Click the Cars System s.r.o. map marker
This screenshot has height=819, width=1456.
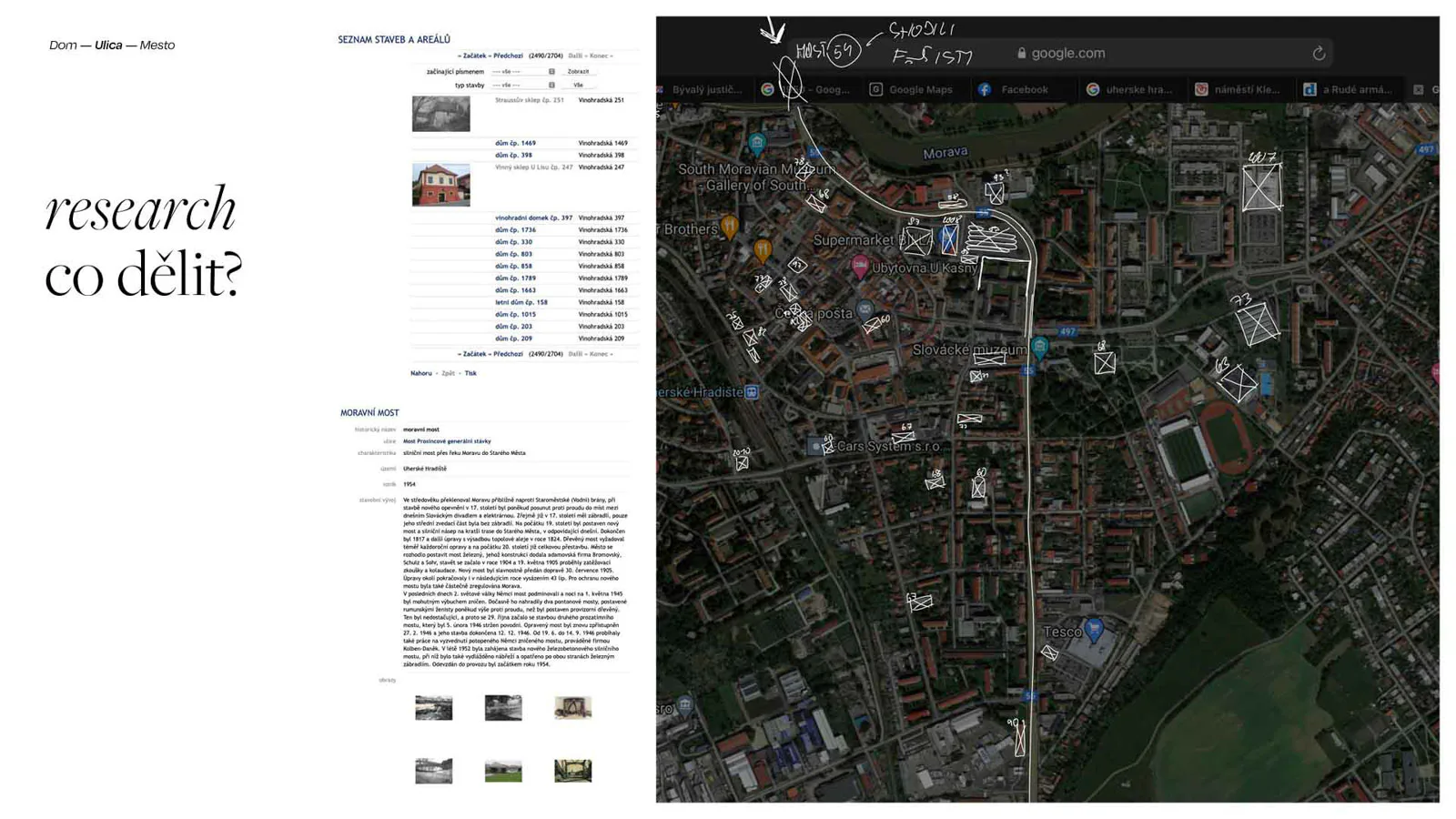coord(816,447)
